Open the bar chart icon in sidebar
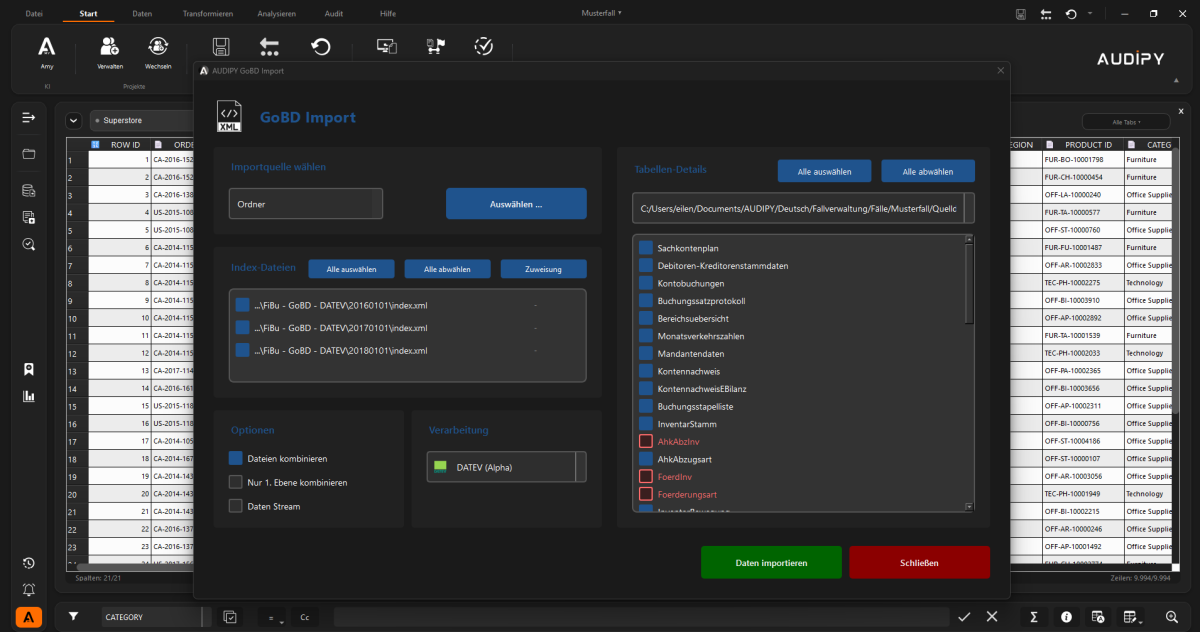 click(29, 396)
